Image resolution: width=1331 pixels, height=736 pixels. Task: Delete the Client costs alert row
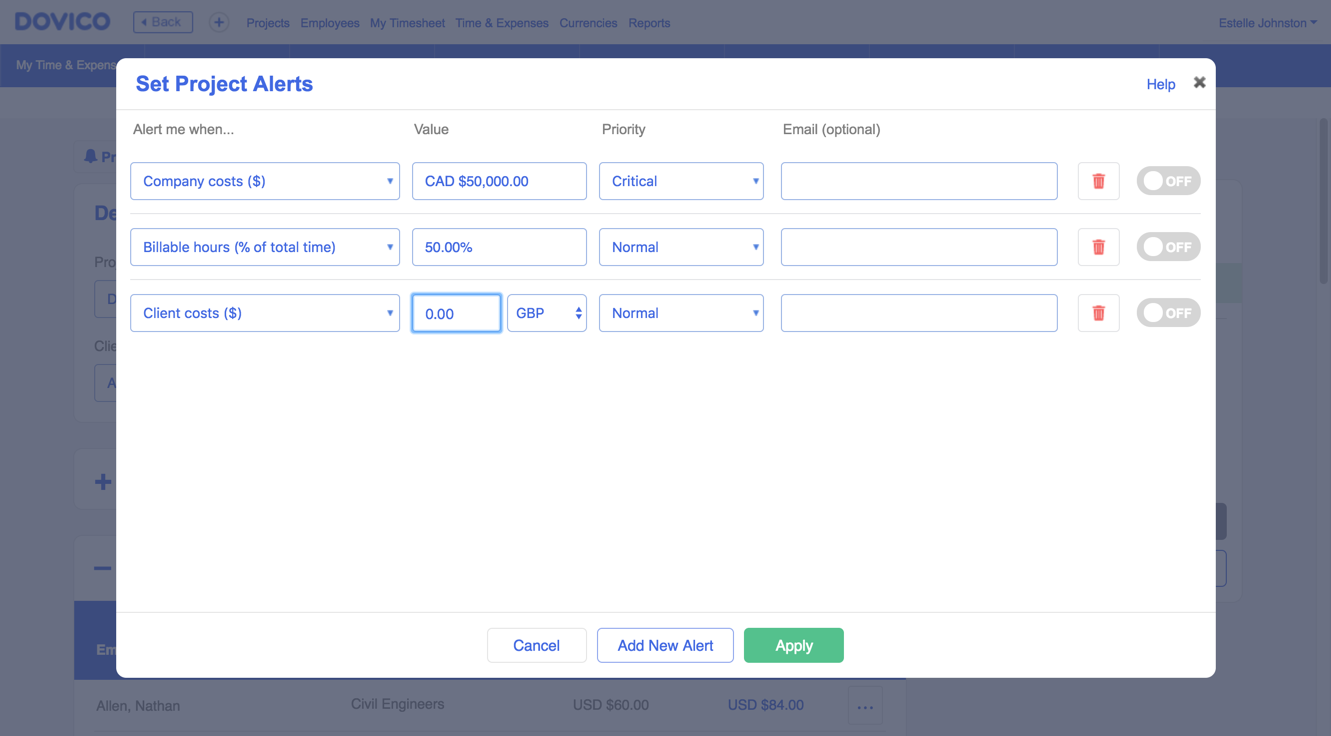pos(1098,313)
